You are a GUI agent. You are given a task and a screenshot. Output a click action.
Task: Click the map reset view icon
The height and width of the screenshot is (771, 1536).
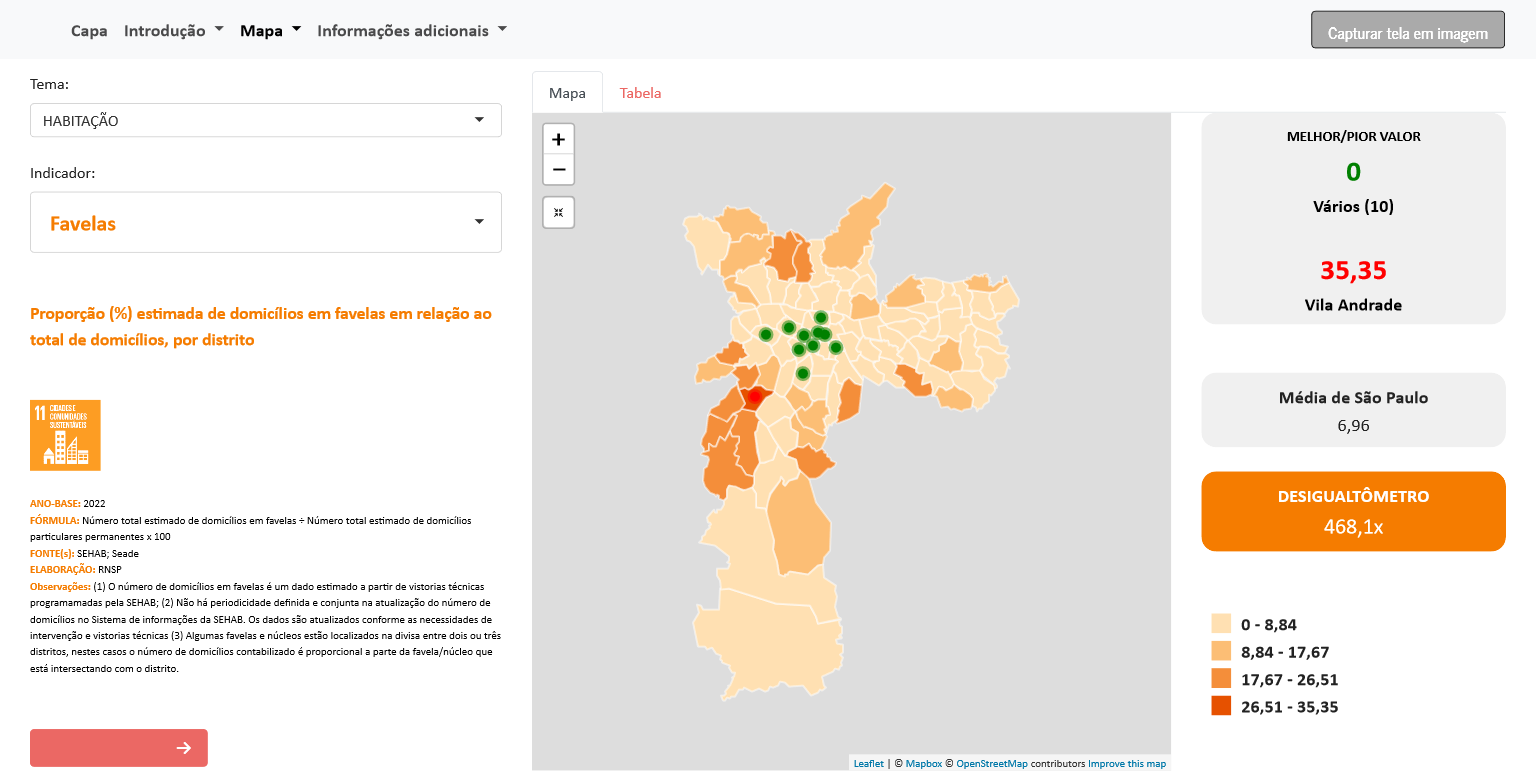(x=558, y=213)
